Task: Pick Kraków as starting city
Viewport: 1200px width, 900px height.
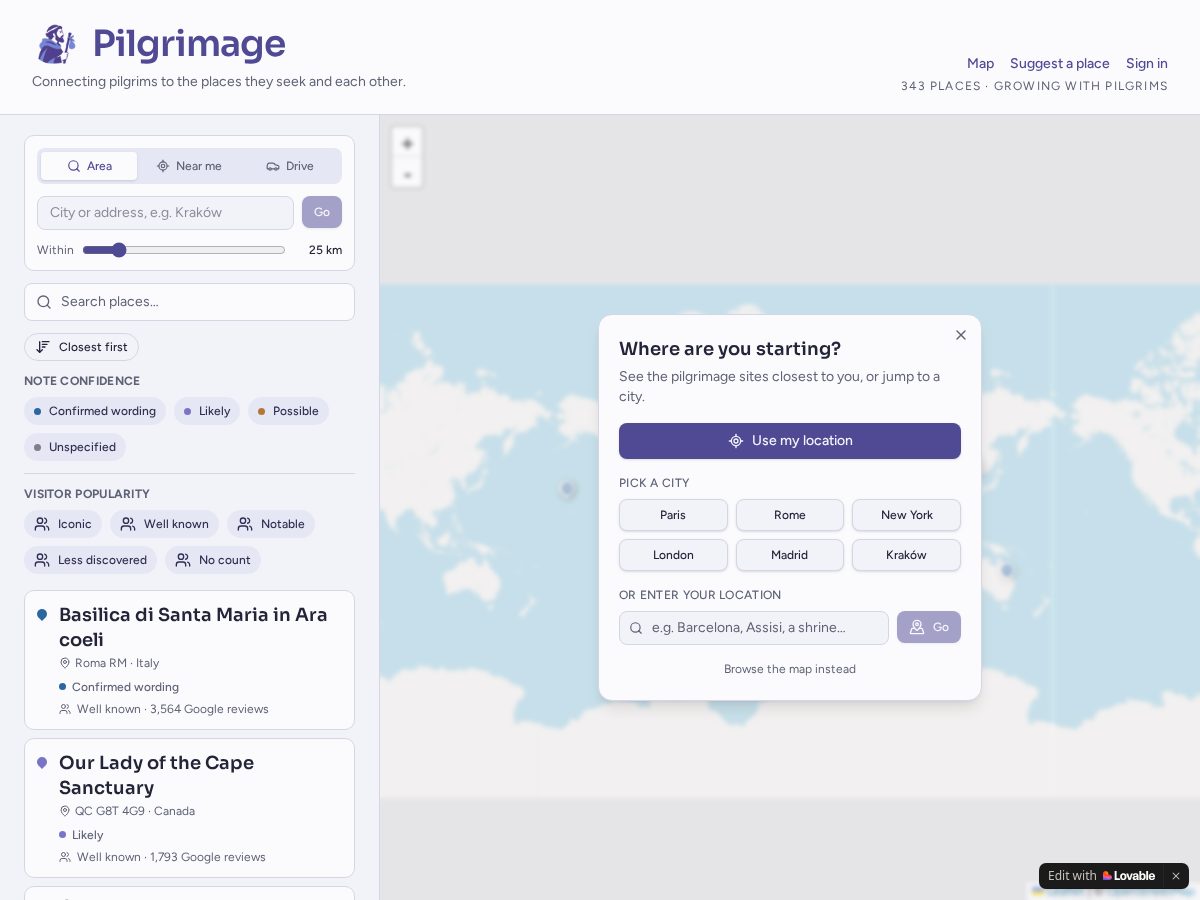Action: pyautogui.click(x=907, y=555)
